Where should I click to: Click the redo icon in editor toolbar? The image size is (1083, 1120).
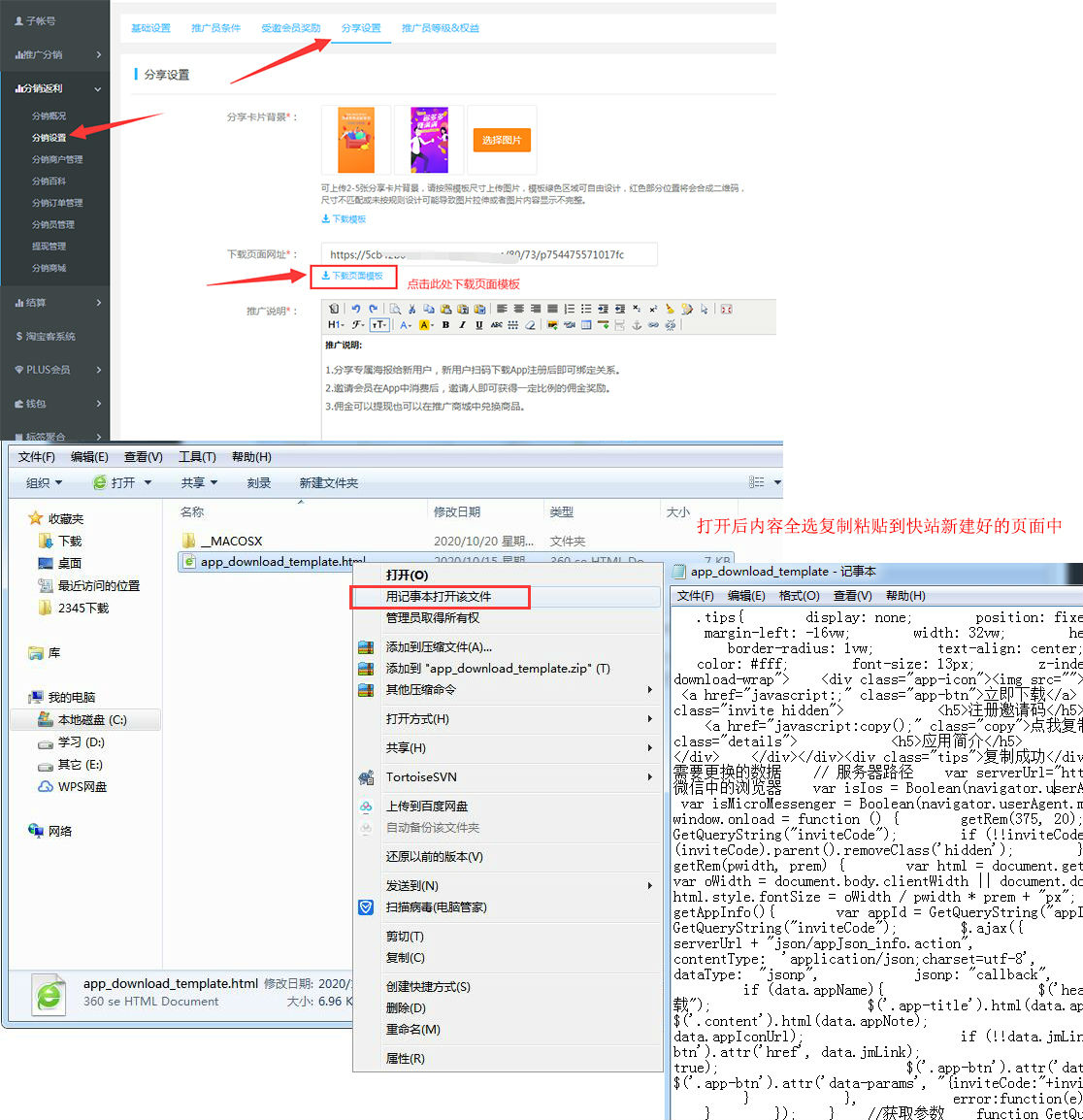point(373,309)
